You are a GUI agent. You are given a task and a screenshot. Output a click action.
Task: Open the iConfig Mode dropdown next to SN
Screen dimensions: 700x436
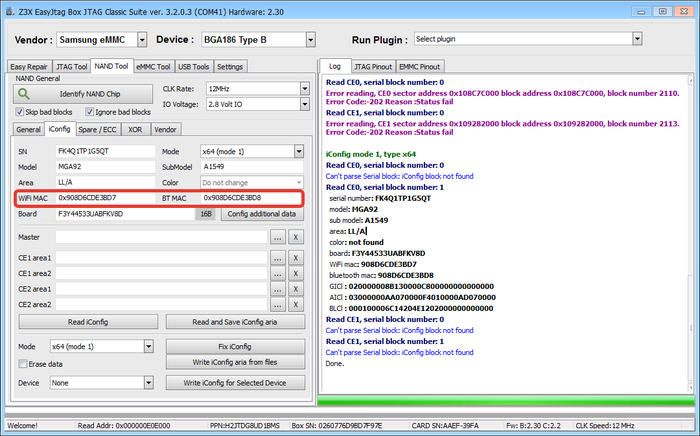click(299, 151)
